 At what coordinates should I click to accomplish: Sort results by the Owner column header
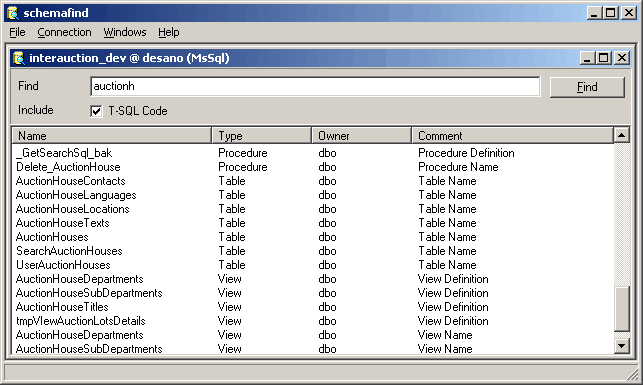point(361,136)
